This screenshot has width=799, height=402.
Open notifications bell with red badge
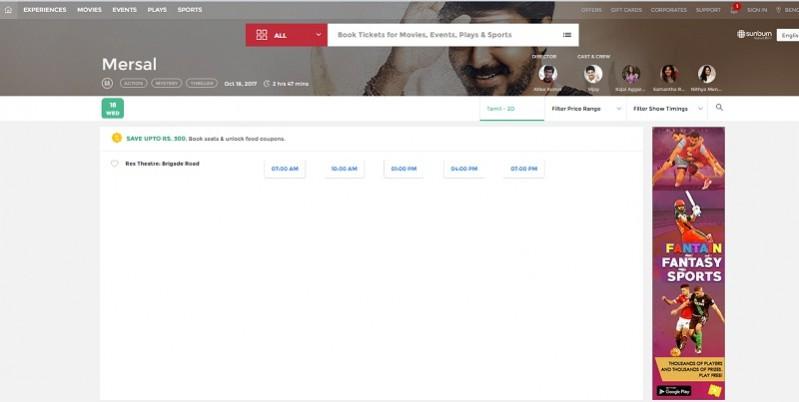[x=734, y=9]
